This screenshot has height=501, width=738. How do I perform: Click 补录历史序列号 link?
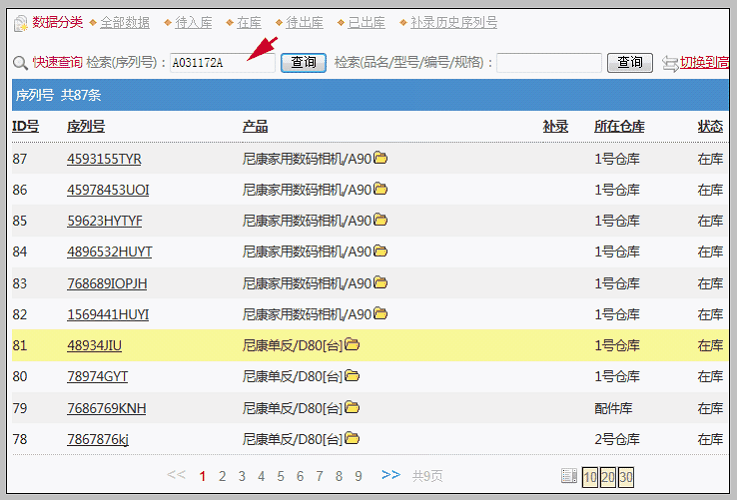point(453,22)
